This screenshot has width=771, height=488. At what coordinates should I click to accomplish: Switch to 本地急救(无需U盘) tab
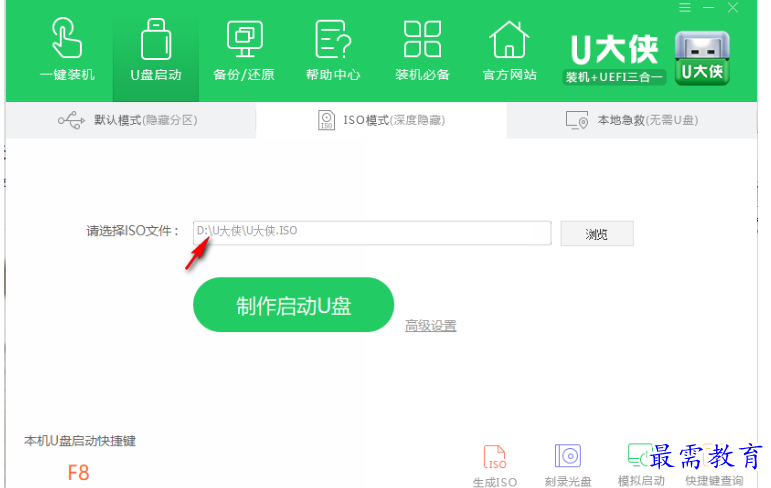pyautogui.click(x=632, y=120)
